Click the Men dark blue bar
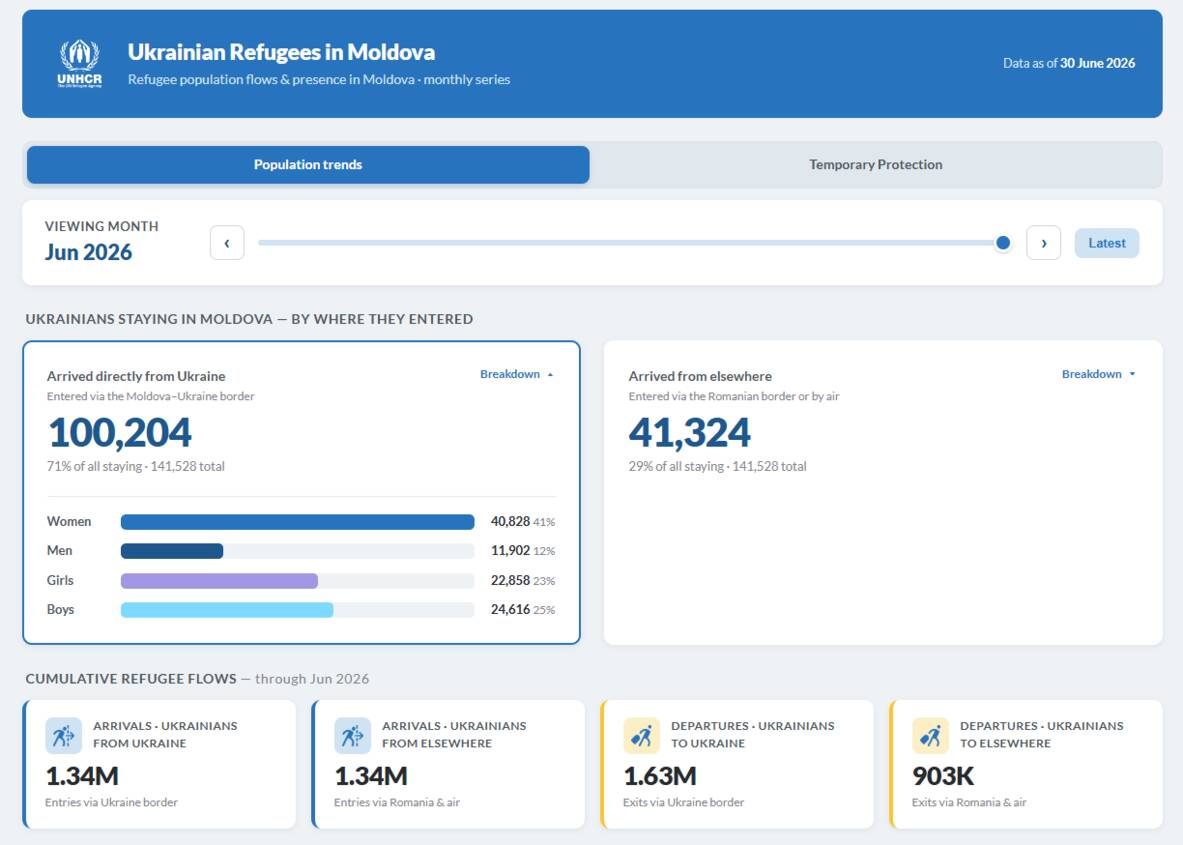Image resolution: width=1183 pixels, height=845 pixels. click(172, 551)
